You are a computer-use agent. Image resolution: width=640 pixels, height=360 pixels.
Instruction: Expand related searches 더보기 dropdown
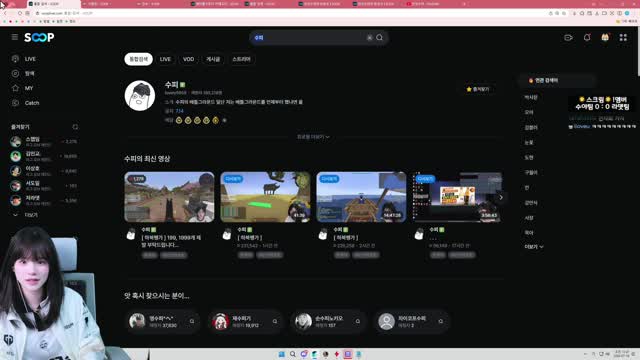(x=534, y=247)
